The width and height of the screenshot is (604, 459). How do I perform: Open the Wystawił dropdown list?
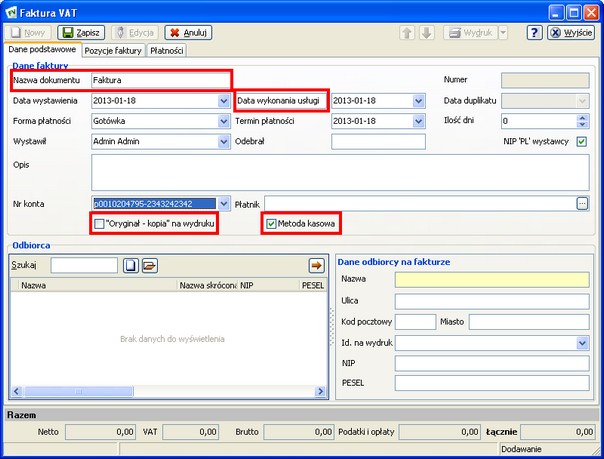click(x=223, y=141)
